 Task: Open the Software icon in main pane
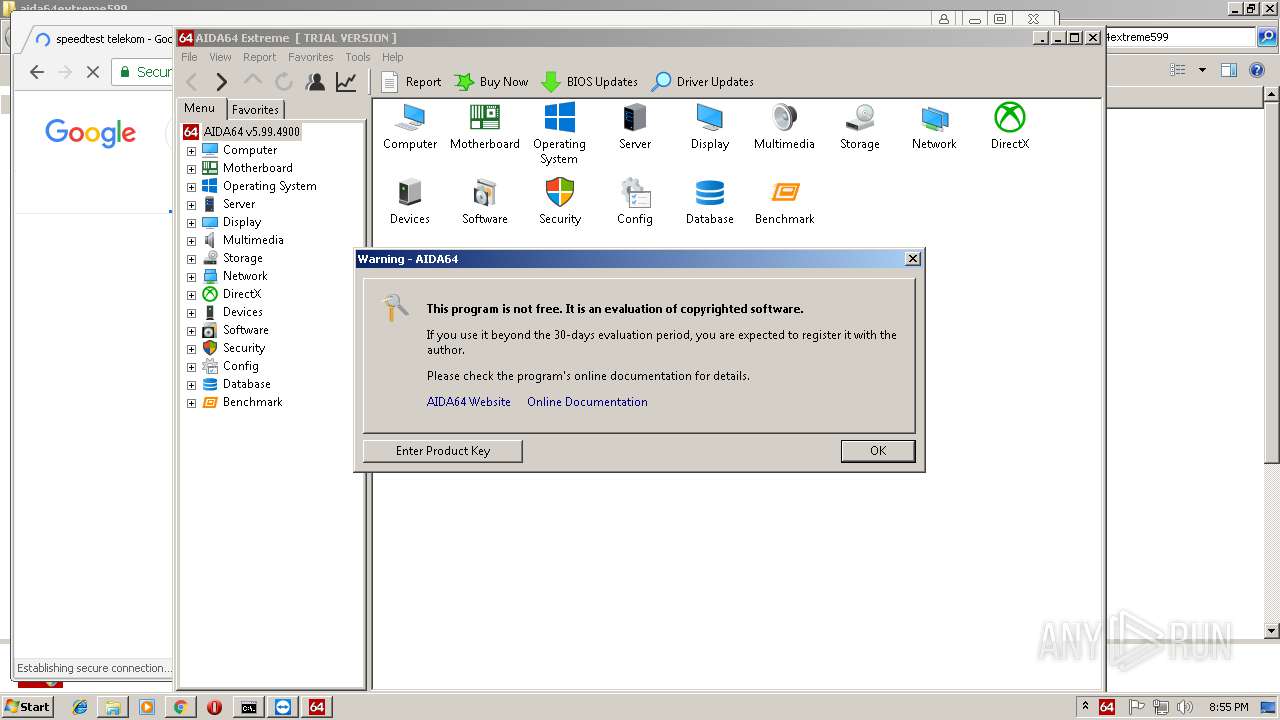pos(485,202)
